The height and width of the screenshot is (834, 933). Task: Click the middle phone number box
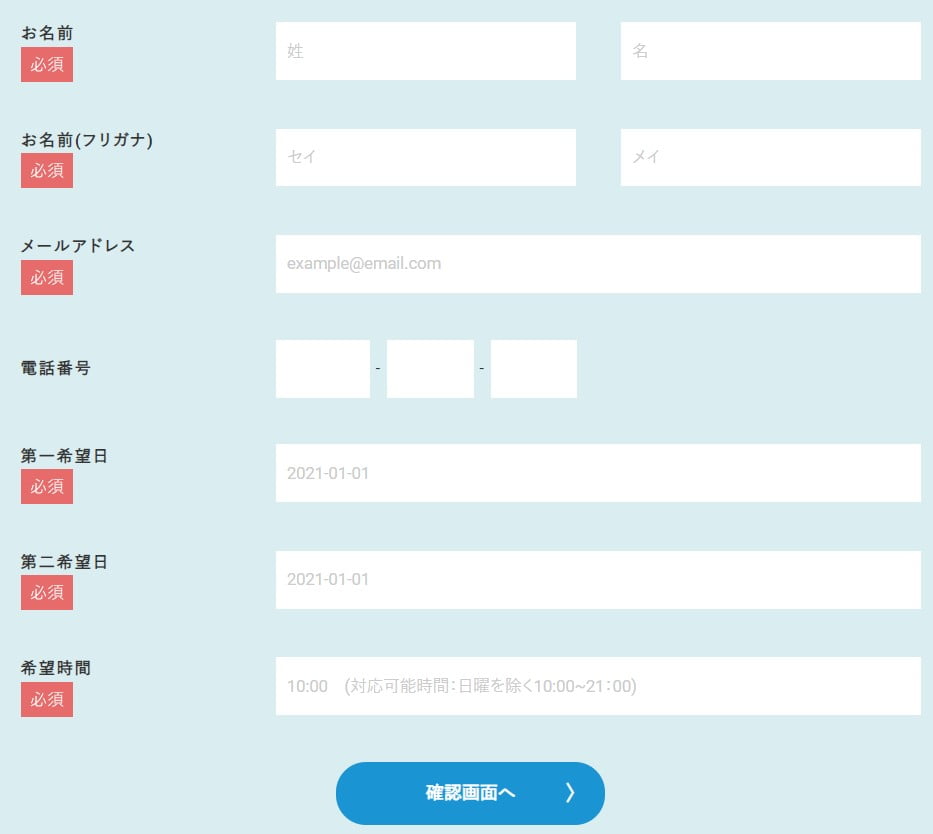[430, 368]
